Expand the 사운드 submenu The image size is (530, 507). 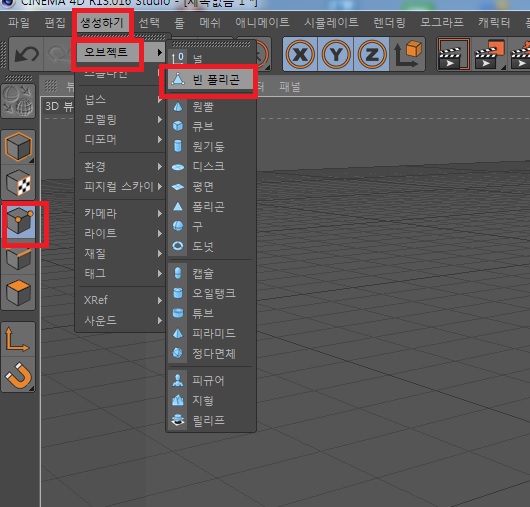tap(121, 320)
